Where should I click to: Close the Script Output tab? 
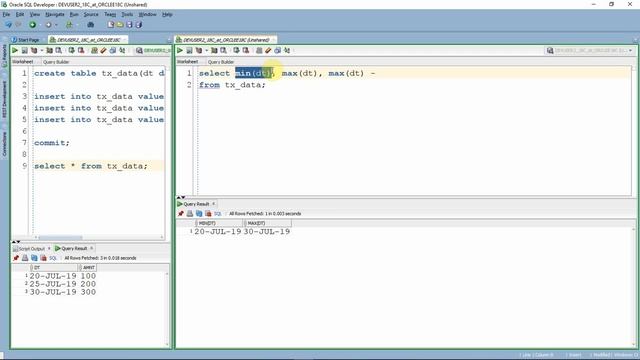coord(49,248)
